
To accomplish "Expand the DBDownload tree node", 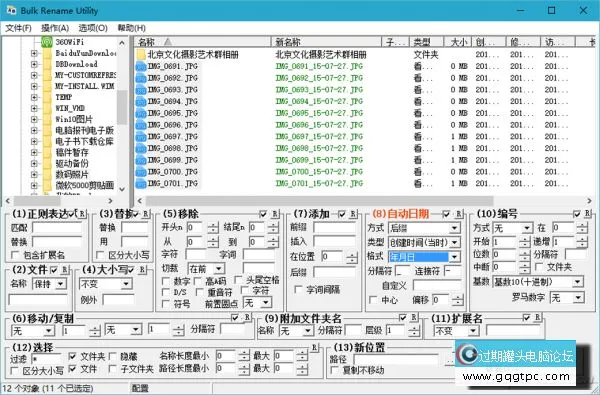I will coord(34,64).
